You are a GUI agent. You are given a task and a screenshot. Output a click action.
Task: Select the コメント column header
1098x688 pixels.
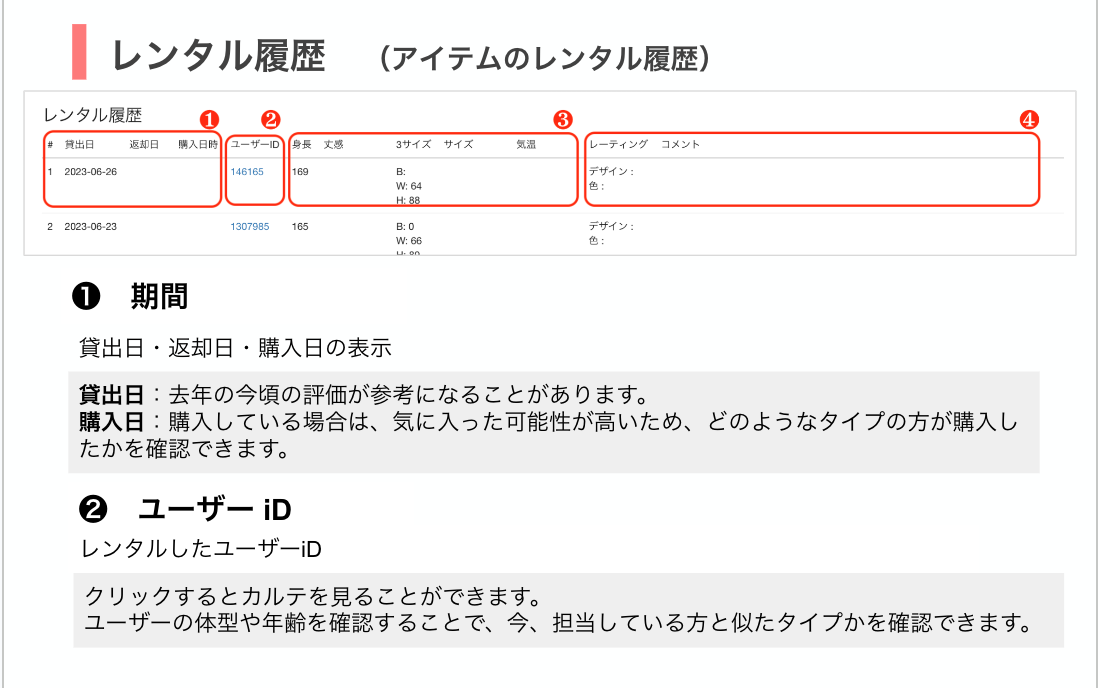coord(681,145)
